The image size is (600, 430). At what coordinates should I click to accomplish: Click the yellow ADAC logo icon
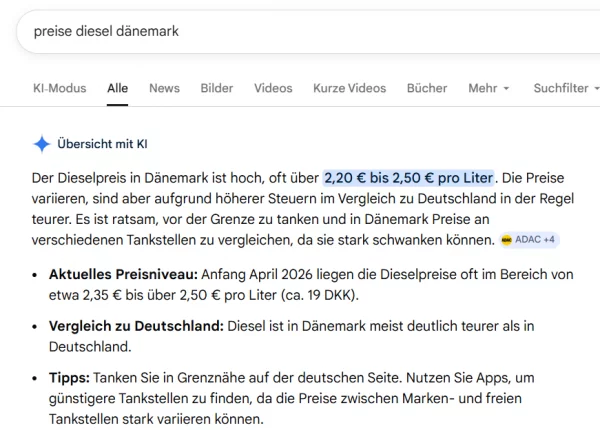(x=507, y=240)
